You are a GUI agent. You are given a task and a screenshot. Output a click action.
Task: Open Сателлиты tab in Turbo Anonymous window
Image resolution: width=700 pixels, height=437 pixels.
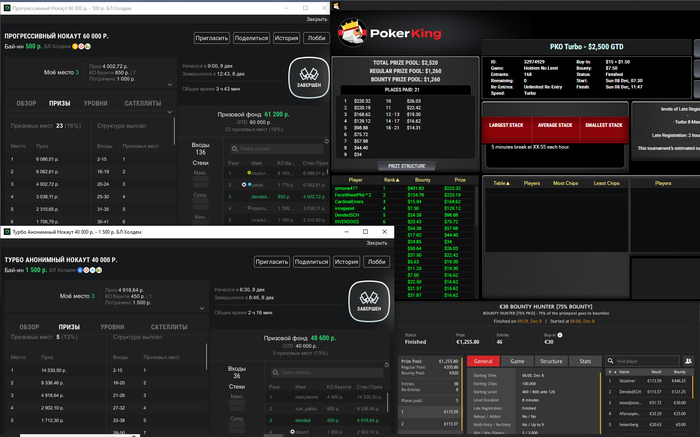[x=169, y=327]
